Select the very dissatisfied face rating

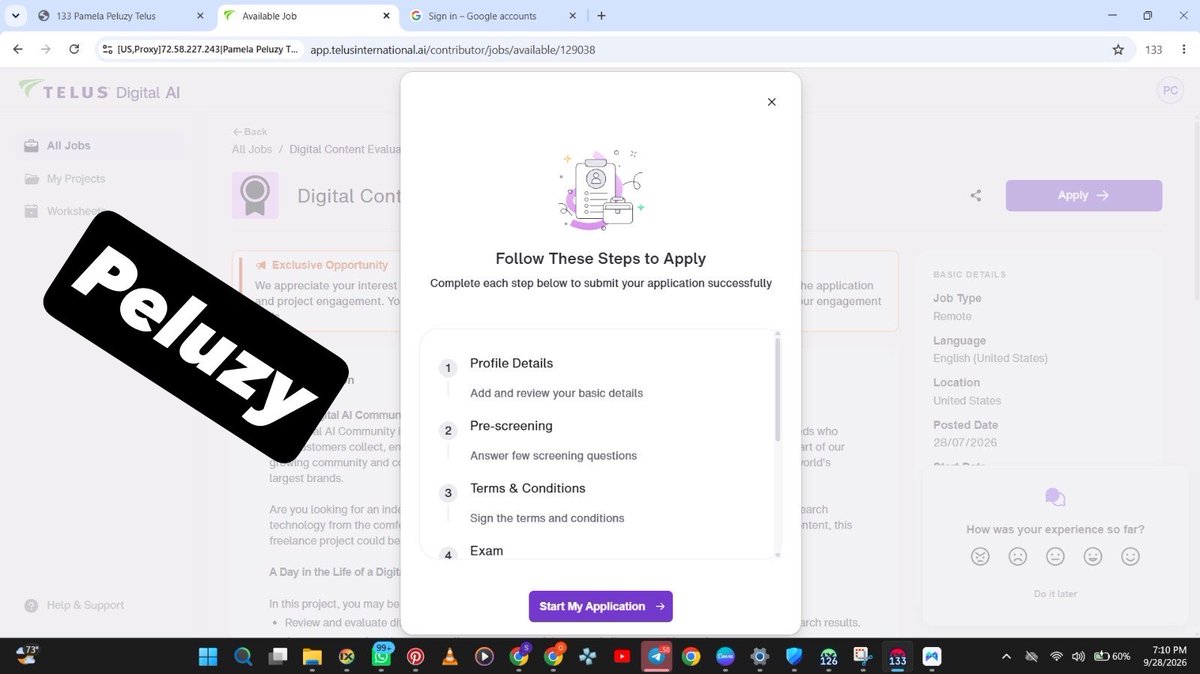tap(980, 557)
